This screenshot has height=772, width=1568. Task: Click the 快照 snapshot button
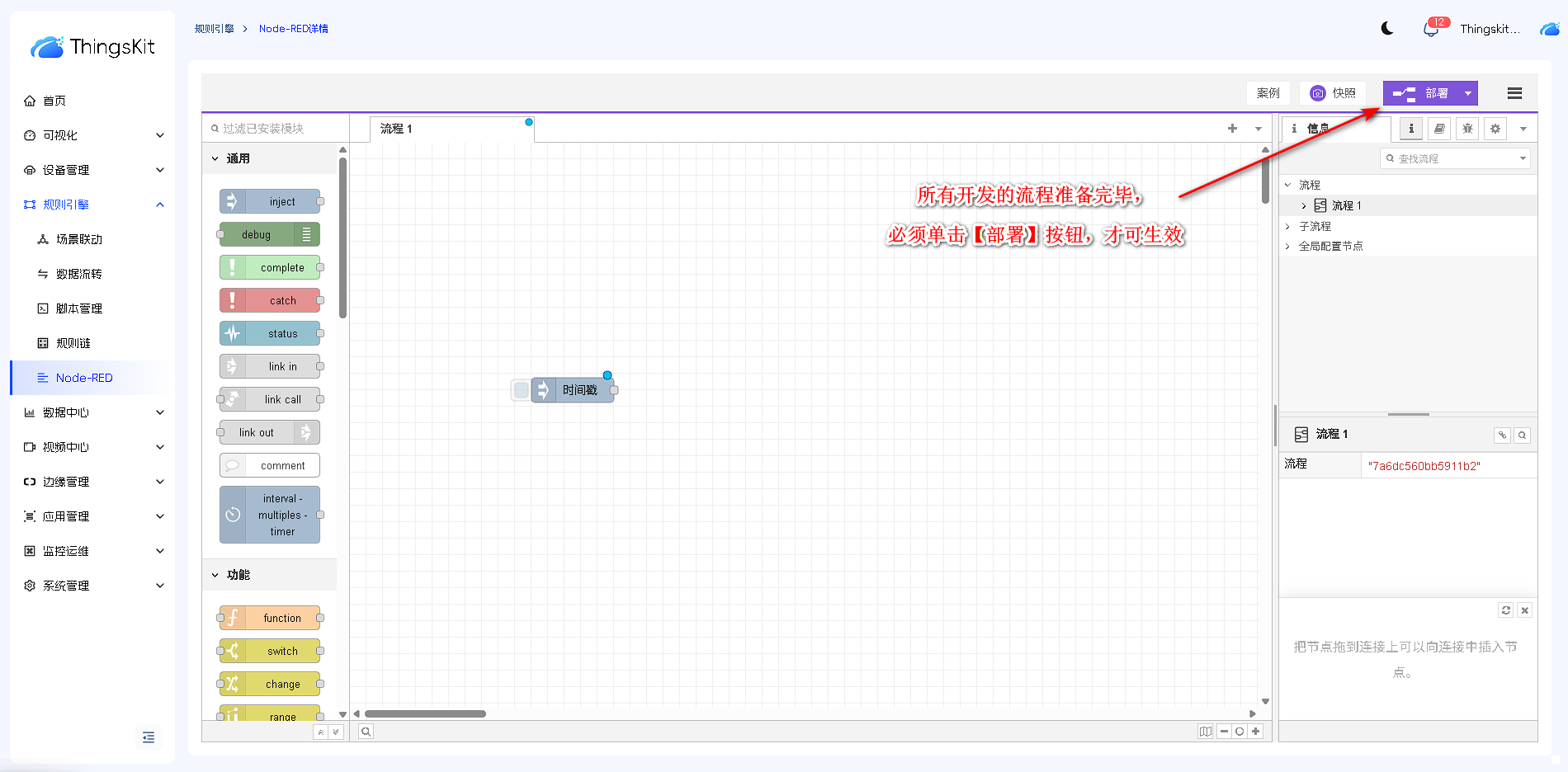[x=1334, y=93]
